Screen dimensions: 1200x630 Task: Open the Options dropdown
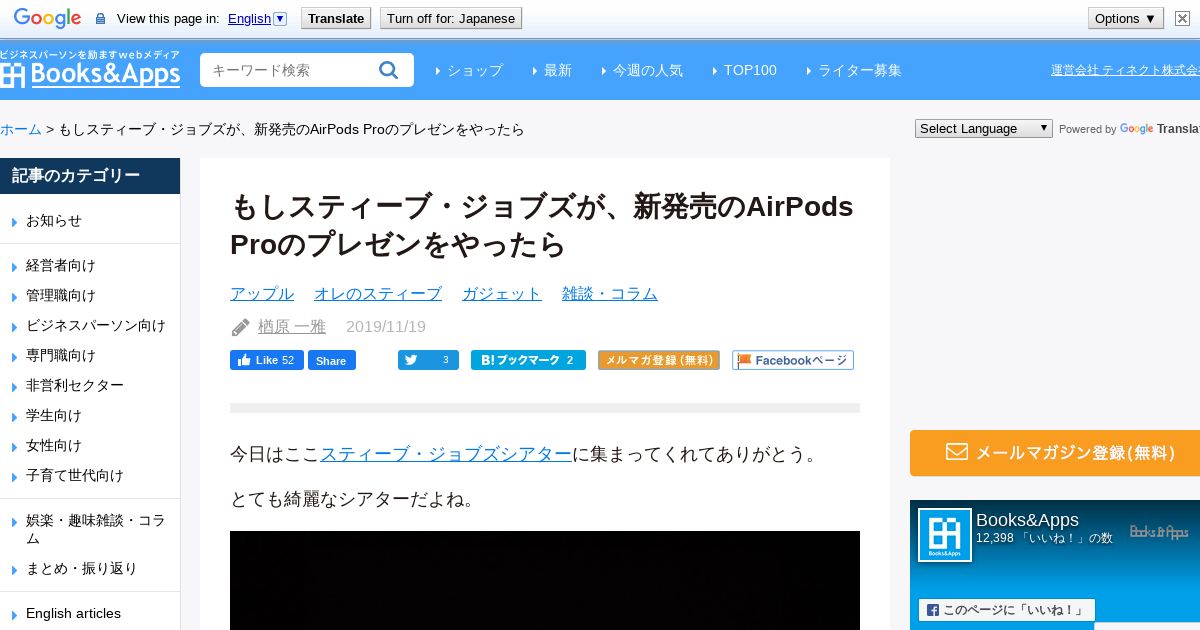[1126, 18]
